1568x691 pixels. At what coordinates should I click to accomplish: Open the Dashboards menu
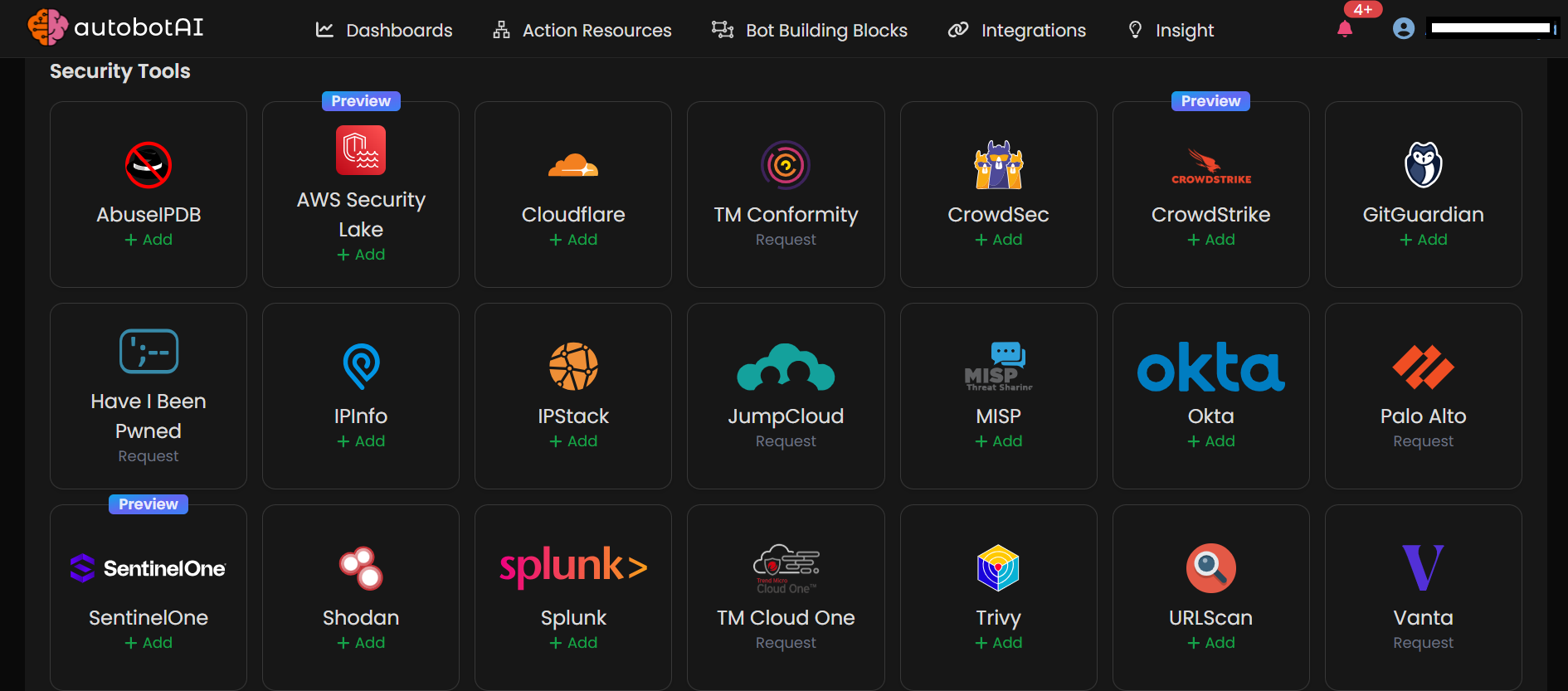point(384,30)
